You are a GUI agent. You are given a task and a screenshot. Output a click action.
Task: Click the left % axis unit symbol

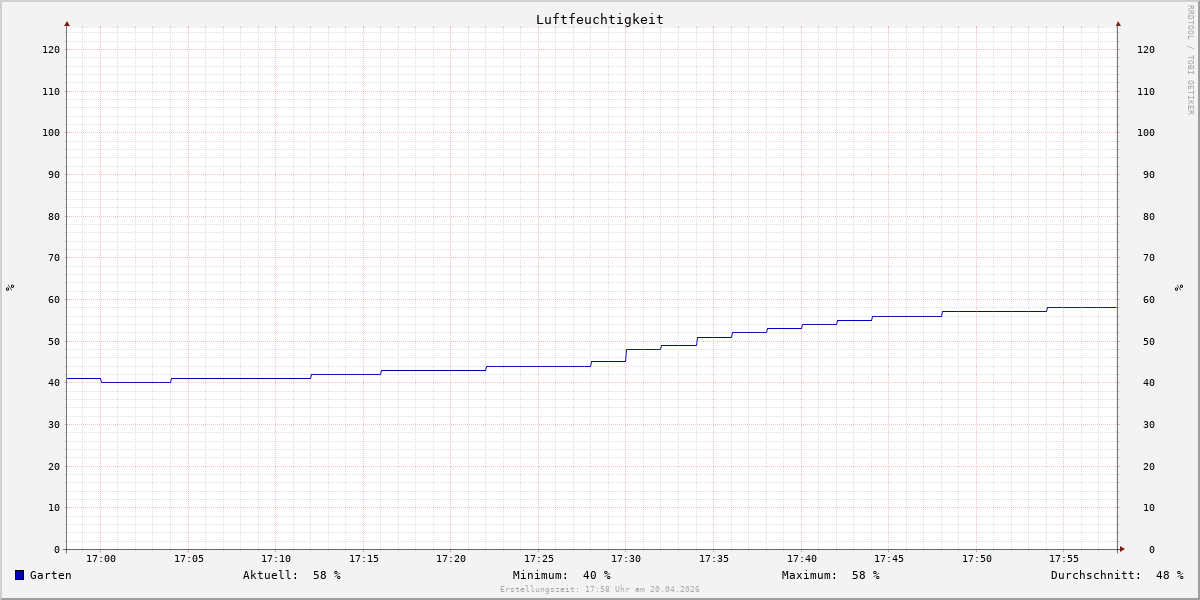tap(10, 287)
